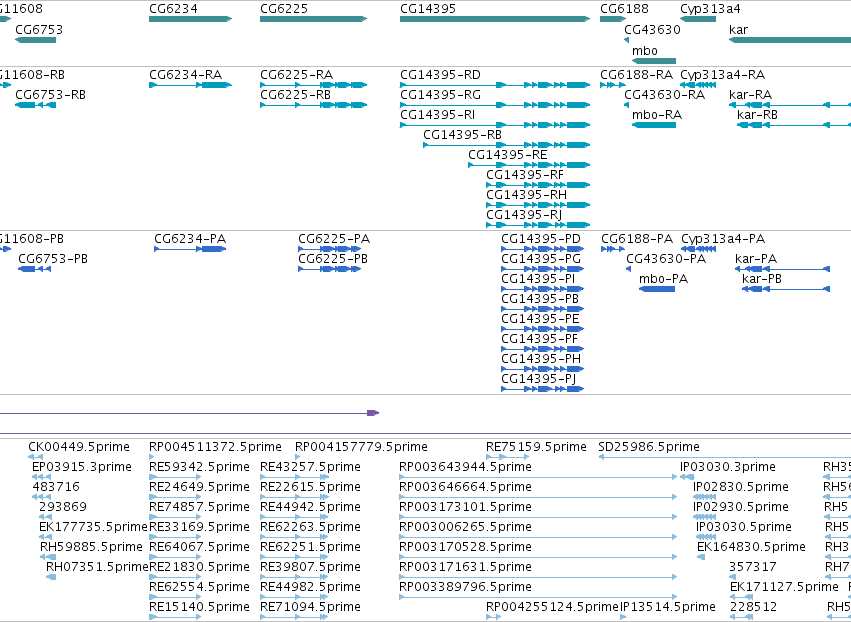The height and width of the screenshot is (622, 851).
Task: Select EST CK00449.5prime
Action: point(79,447)
